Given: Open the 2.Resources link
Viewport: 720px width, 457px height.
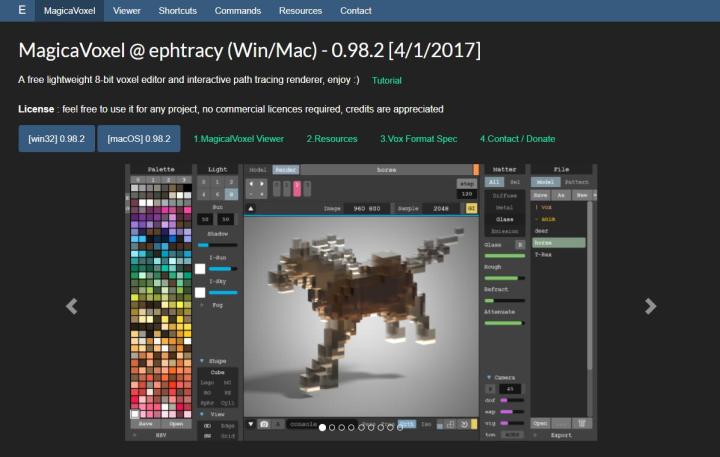Looking at the screenshot, I should 332,139.
